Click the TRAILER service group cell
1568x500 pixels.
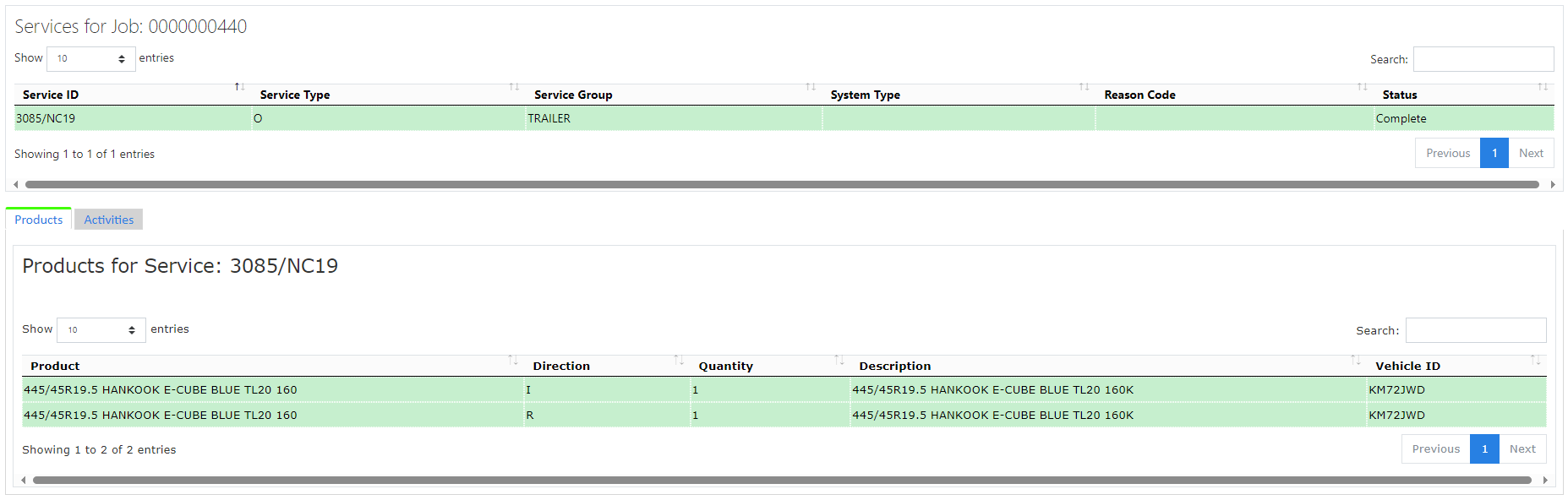pos(674,118)
